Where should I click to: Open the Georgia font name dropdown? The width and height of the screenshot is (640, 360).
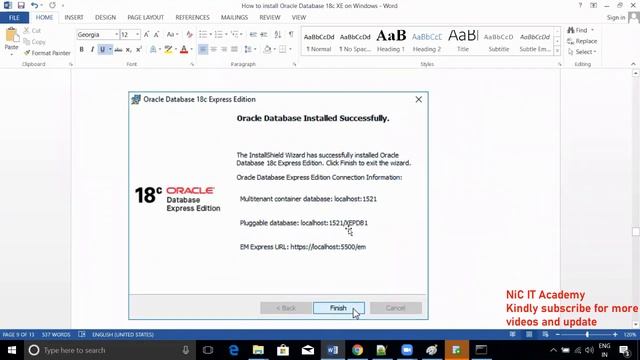coord(116,35)
